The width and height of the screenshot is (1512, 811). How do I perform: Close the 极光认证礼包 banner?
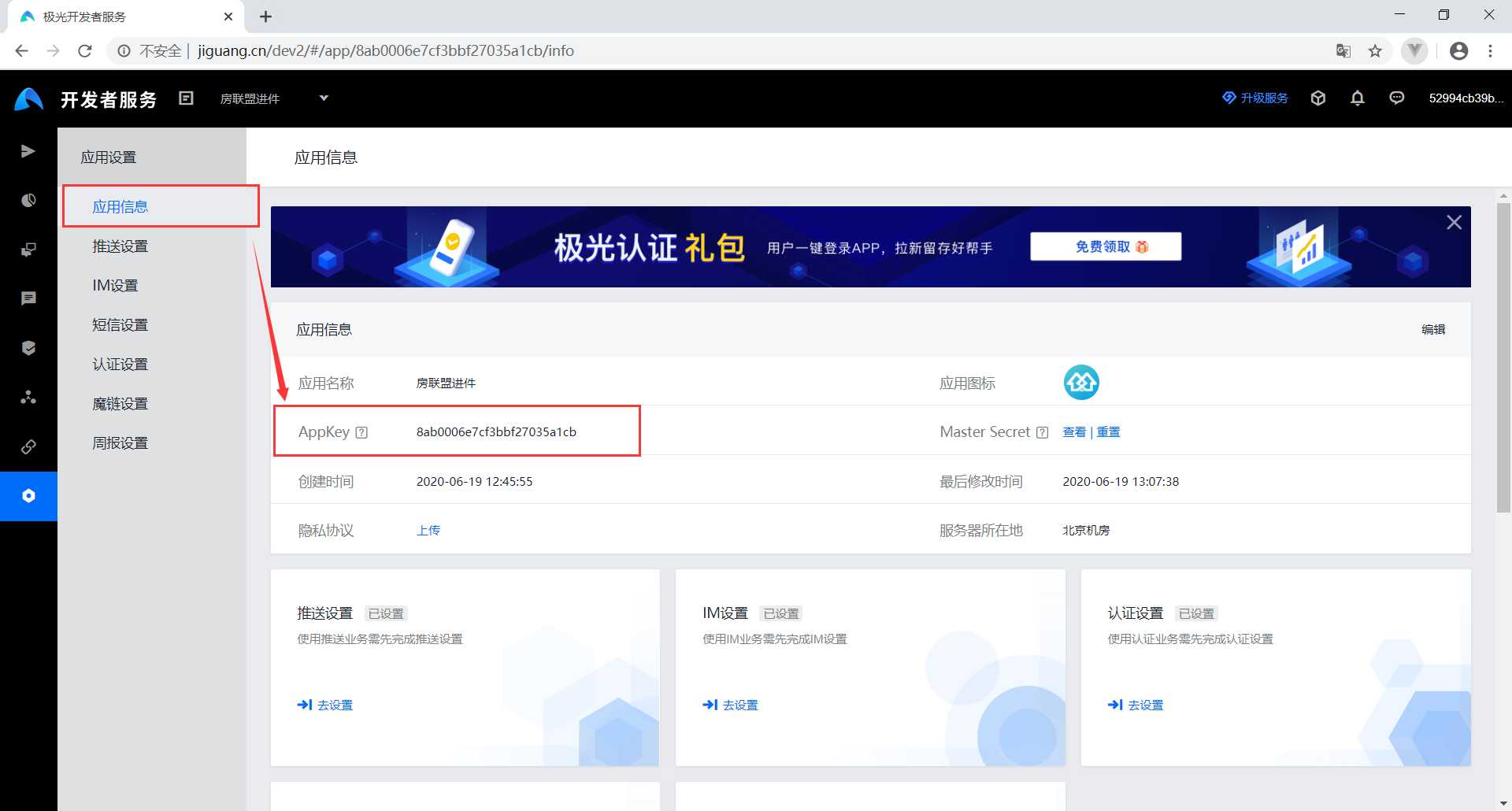click(x=1454, y=223)
